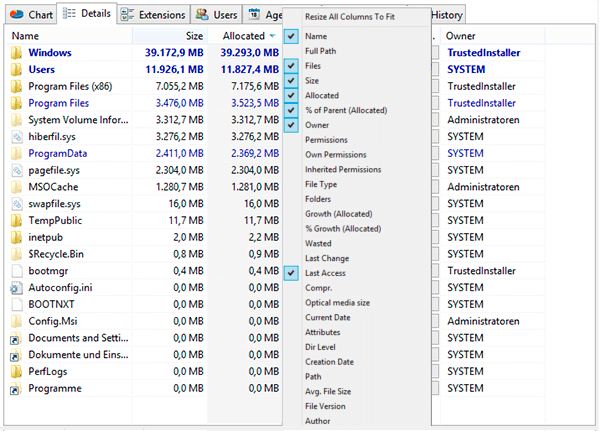This screenshot has width=600, height=431.
Task: Enable the Full Path column
Action: pos(321,50)
